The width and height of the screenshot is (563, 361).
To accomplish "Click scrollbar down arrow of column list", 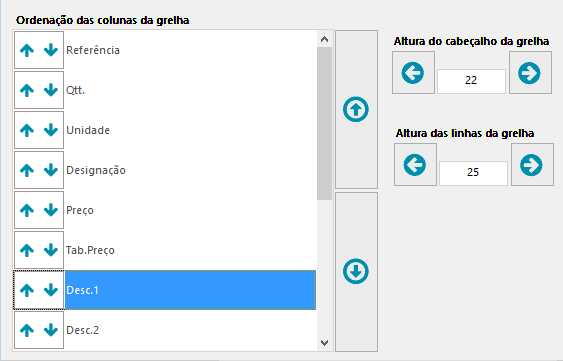I will (325, 343).
